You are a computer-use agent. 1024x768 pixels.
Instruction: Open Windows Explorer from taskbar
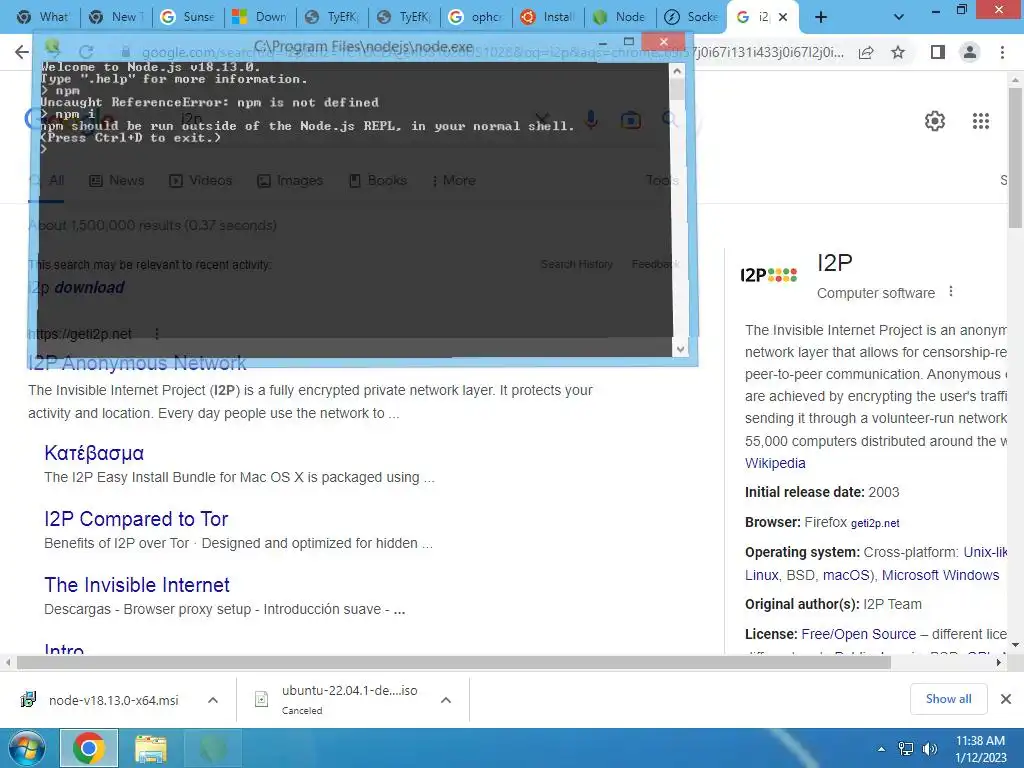coord(151,748)
